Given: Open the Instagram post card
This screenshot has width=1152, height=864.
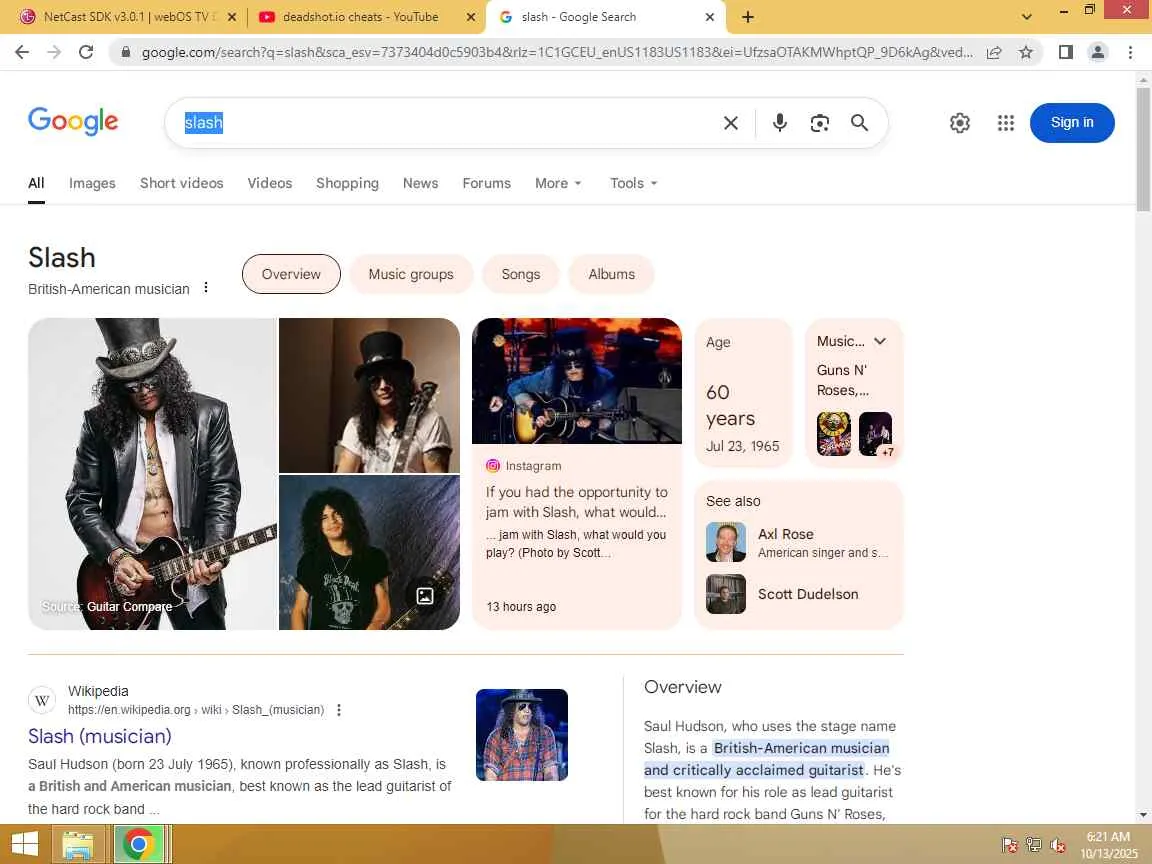Looking at the screenshot, I should point(577,474).
